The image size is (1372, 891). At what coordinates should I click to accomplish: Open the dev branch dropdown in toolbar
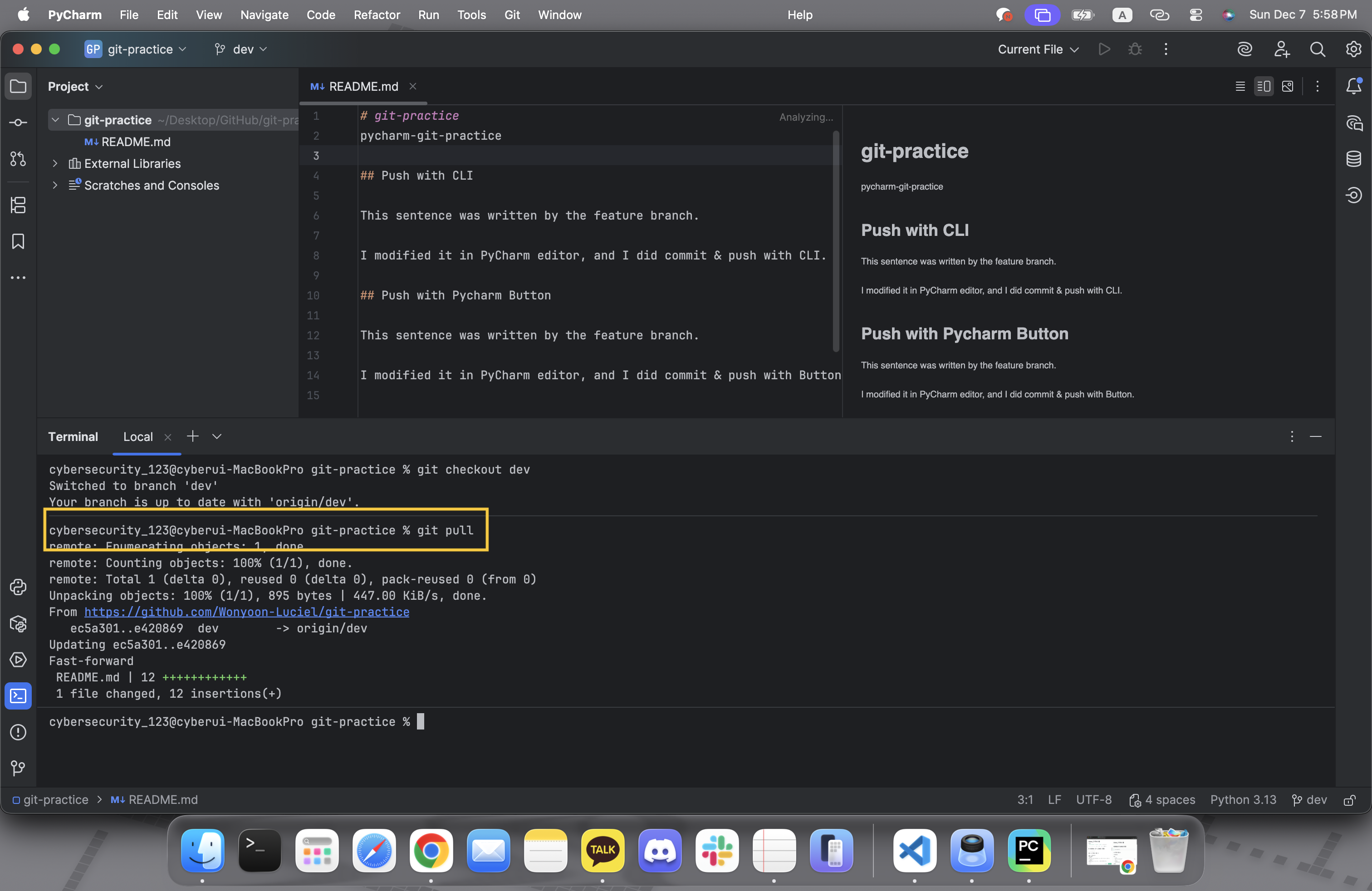pyautogui.click(x=240, y=49)
